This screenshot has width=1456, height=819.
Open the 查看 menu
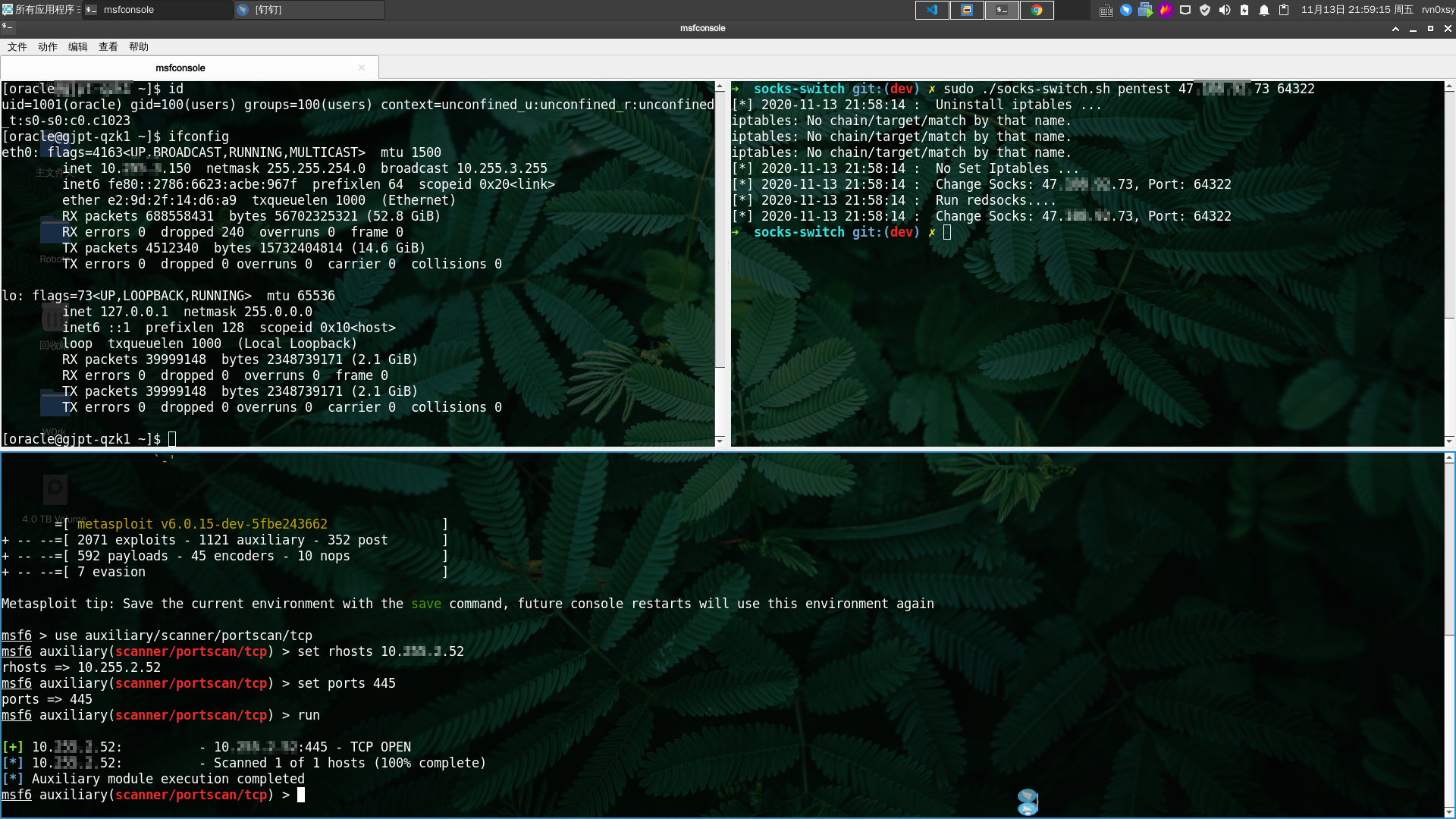pyautogui.click(x=108, y=47)
